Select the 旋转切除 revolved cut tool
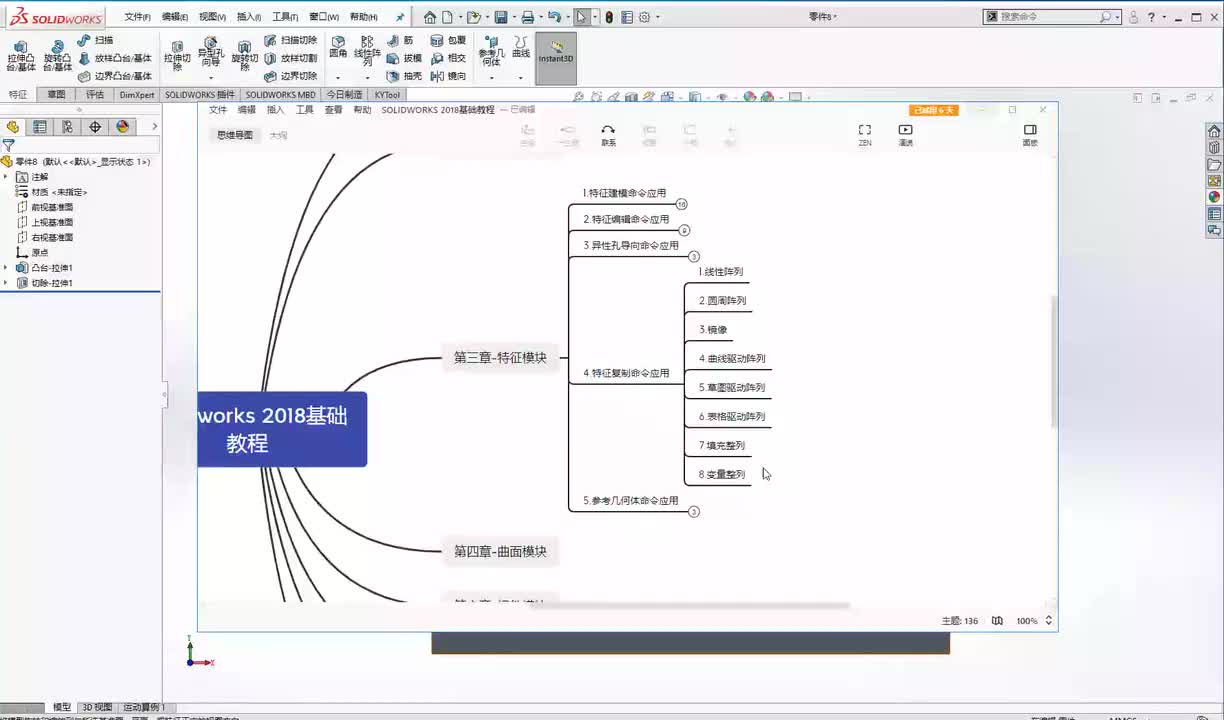This screenshot has width=1224, height=720. (x=245, y=56)
